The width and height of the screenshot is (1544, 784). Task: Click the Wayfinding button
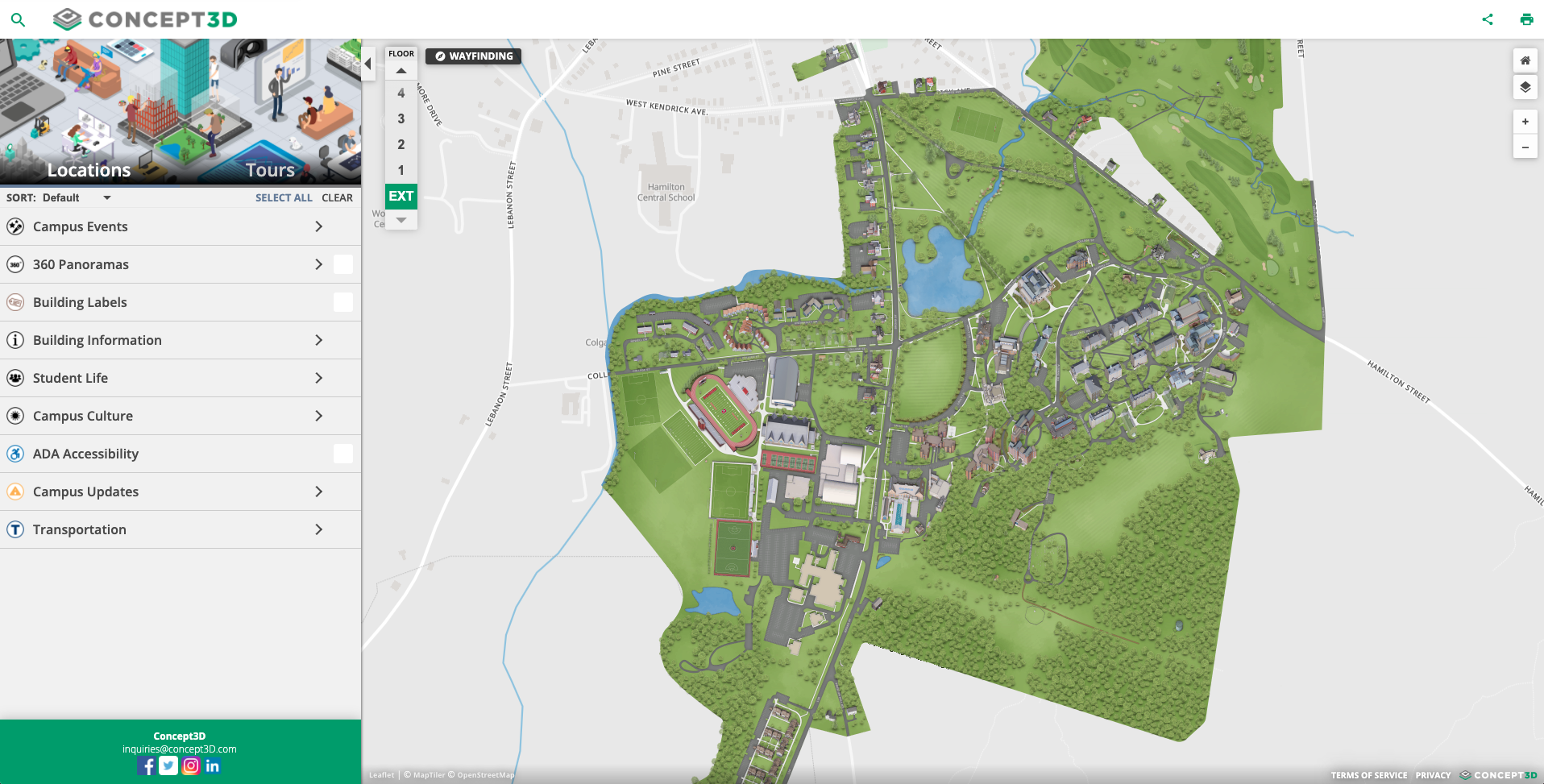point(474,56)
